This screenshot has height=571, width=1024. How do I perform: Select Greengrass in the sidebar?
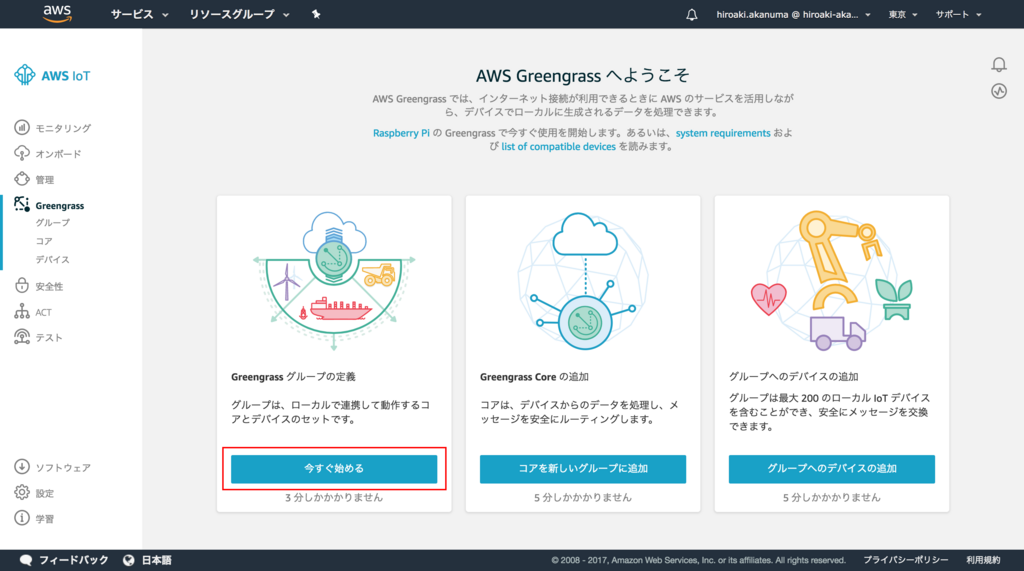(59, 206)
